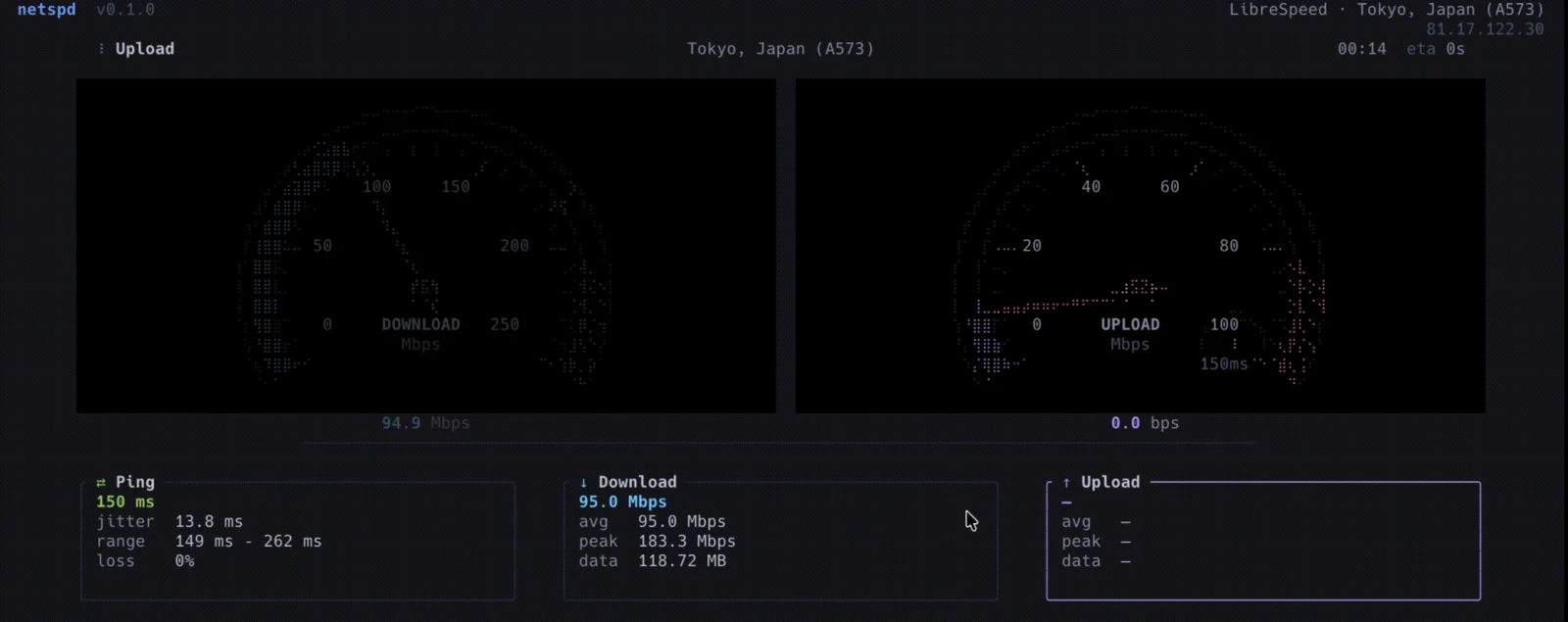
Task: Click the centered Tokyo, Japan (A573) heading
Action: 780,49
